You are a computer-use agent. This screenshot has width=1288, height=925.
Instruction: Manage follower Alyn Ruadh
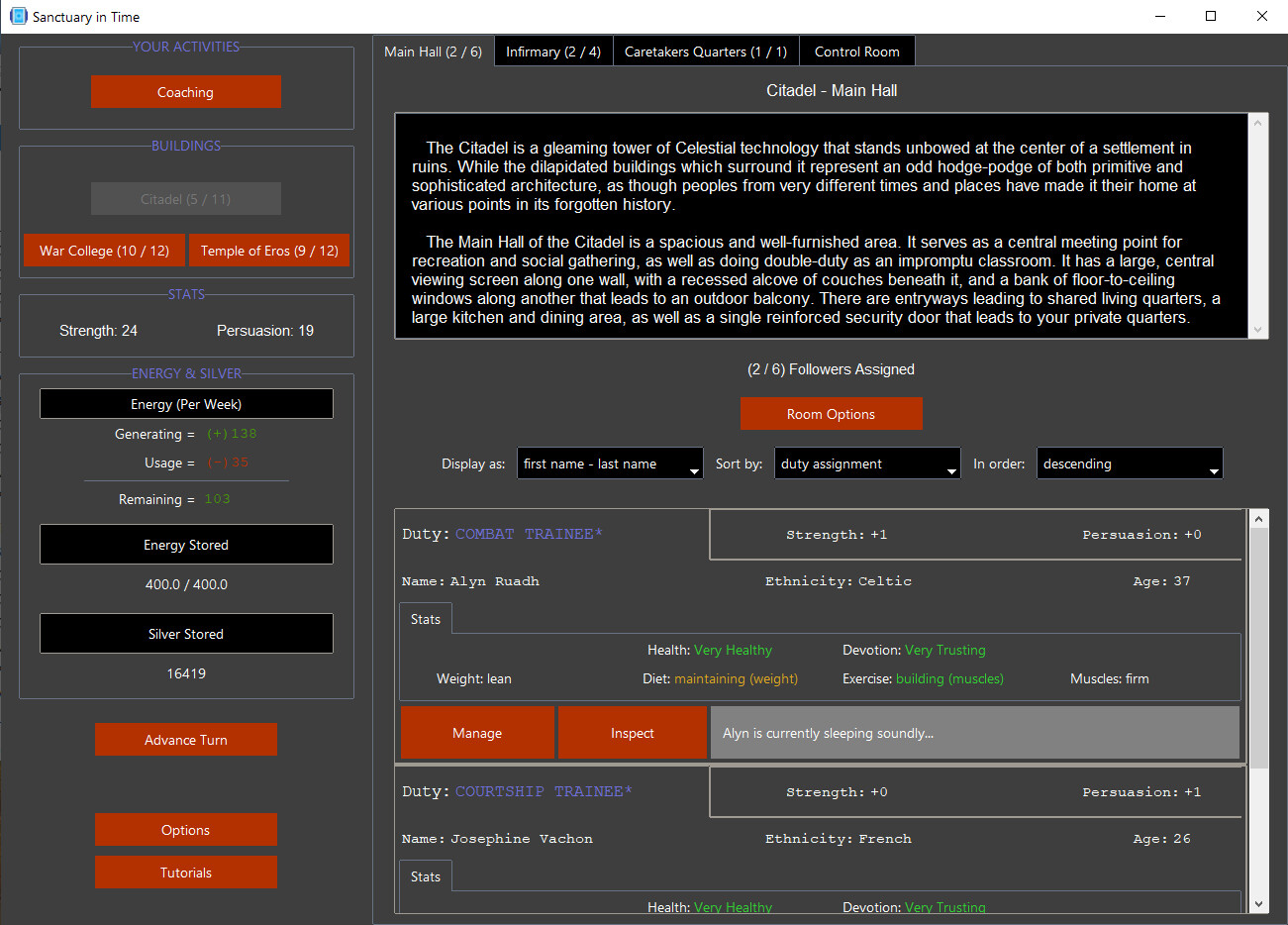pyautogui.click(x=477, y=733)
